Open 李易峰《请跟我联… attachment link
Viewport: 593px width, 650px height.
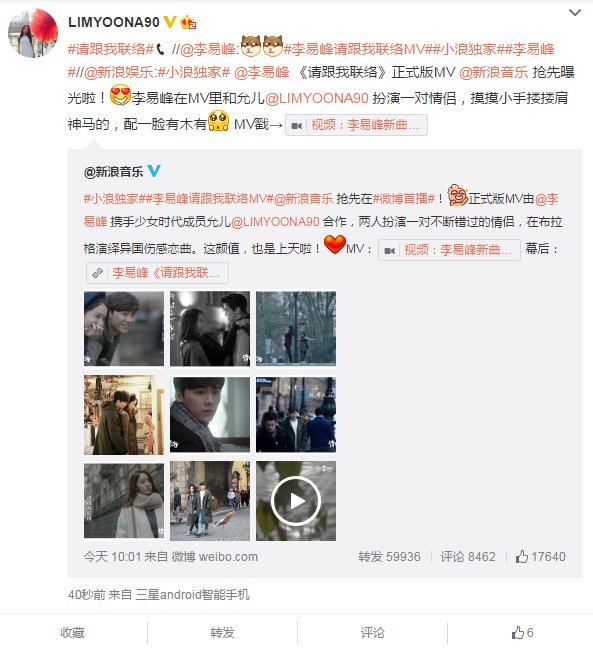coord(157,273)
